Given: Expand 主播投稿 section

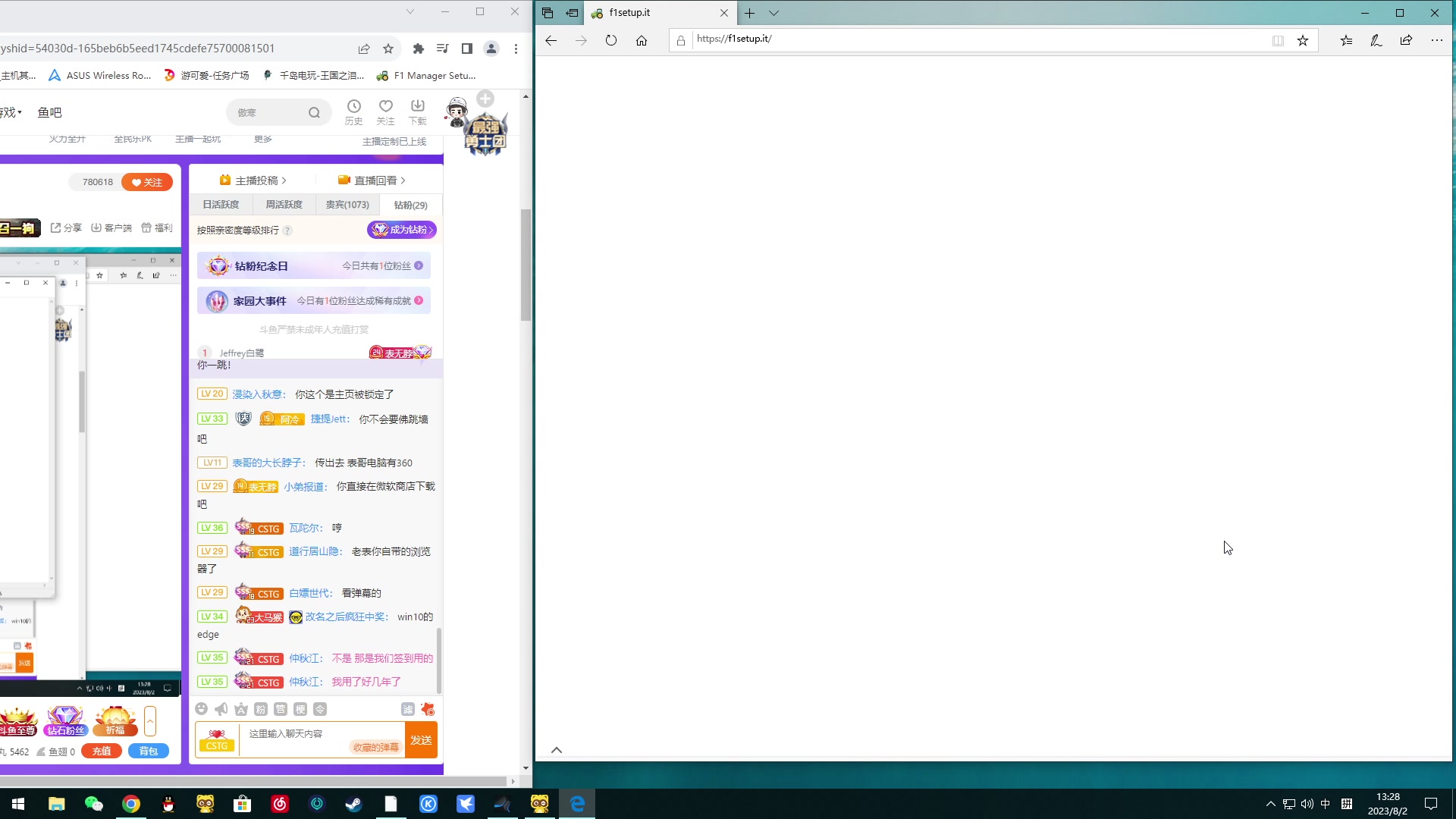Looking at the screenshot, I should (x=253, y=180).
